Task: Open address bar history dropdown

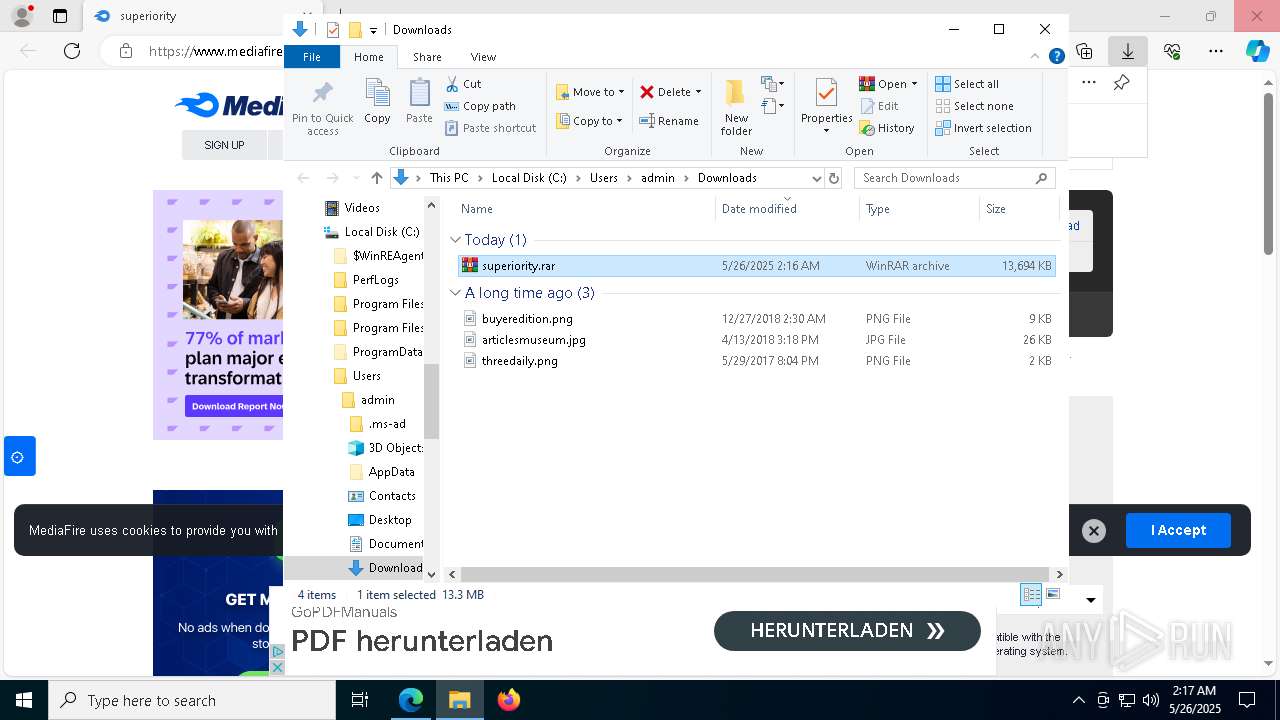Action: click(816, 178)
